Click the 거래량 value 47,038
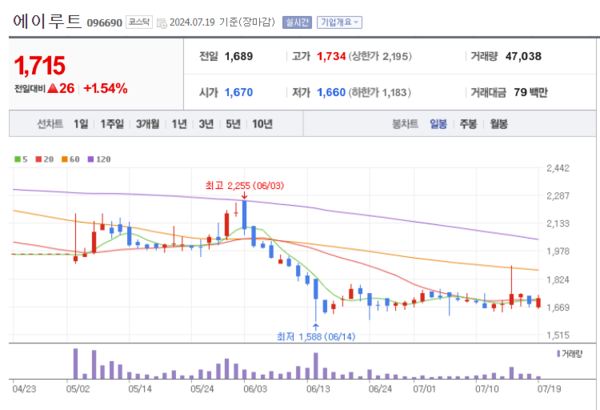 [523, 56]
